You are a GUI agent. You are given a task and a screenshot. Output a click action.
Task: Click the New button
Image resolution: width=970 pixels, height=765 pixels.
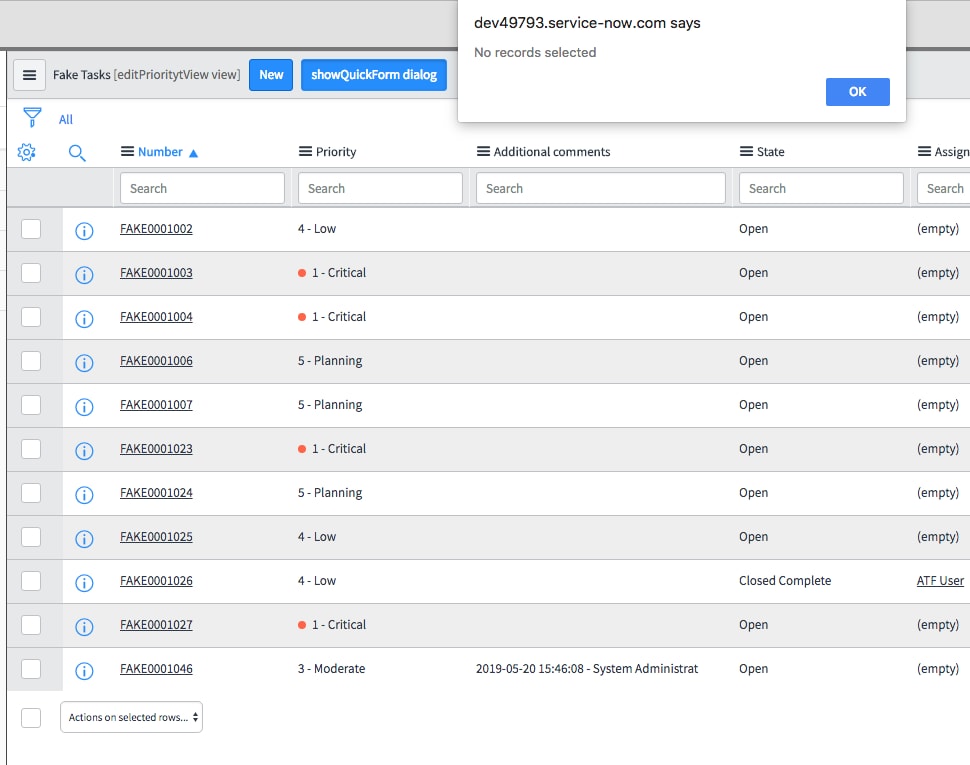tap(270, 74)
